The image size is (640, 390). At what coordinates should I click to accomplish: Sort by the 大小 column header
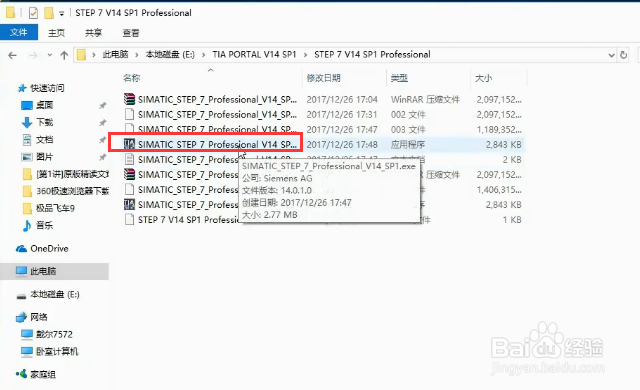483,78
